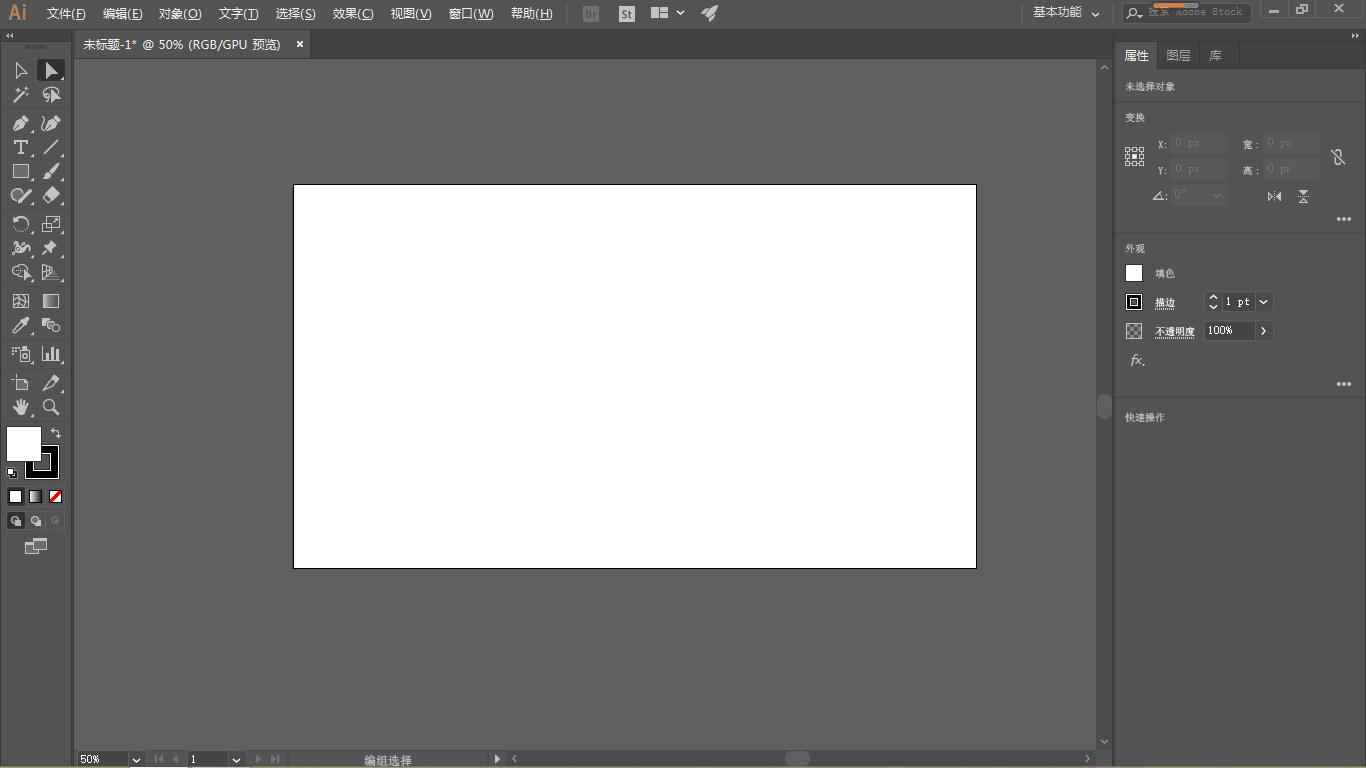The height and width of the screenshot is (768, 1366).
Task: Click the 描边 stroke link
Action: [1165, 303]
